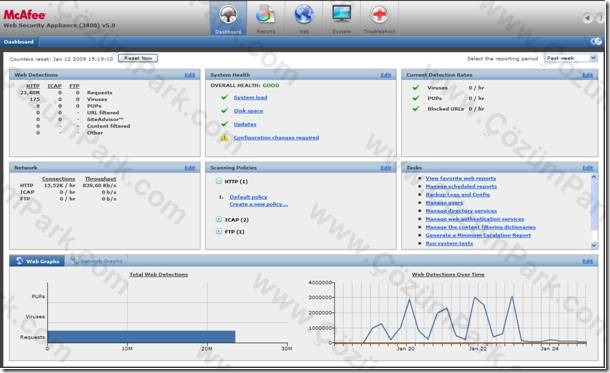Click the Network Graphs tab icon
The height and width of the screenshot is (373, 610).
(x=74, y=261)
